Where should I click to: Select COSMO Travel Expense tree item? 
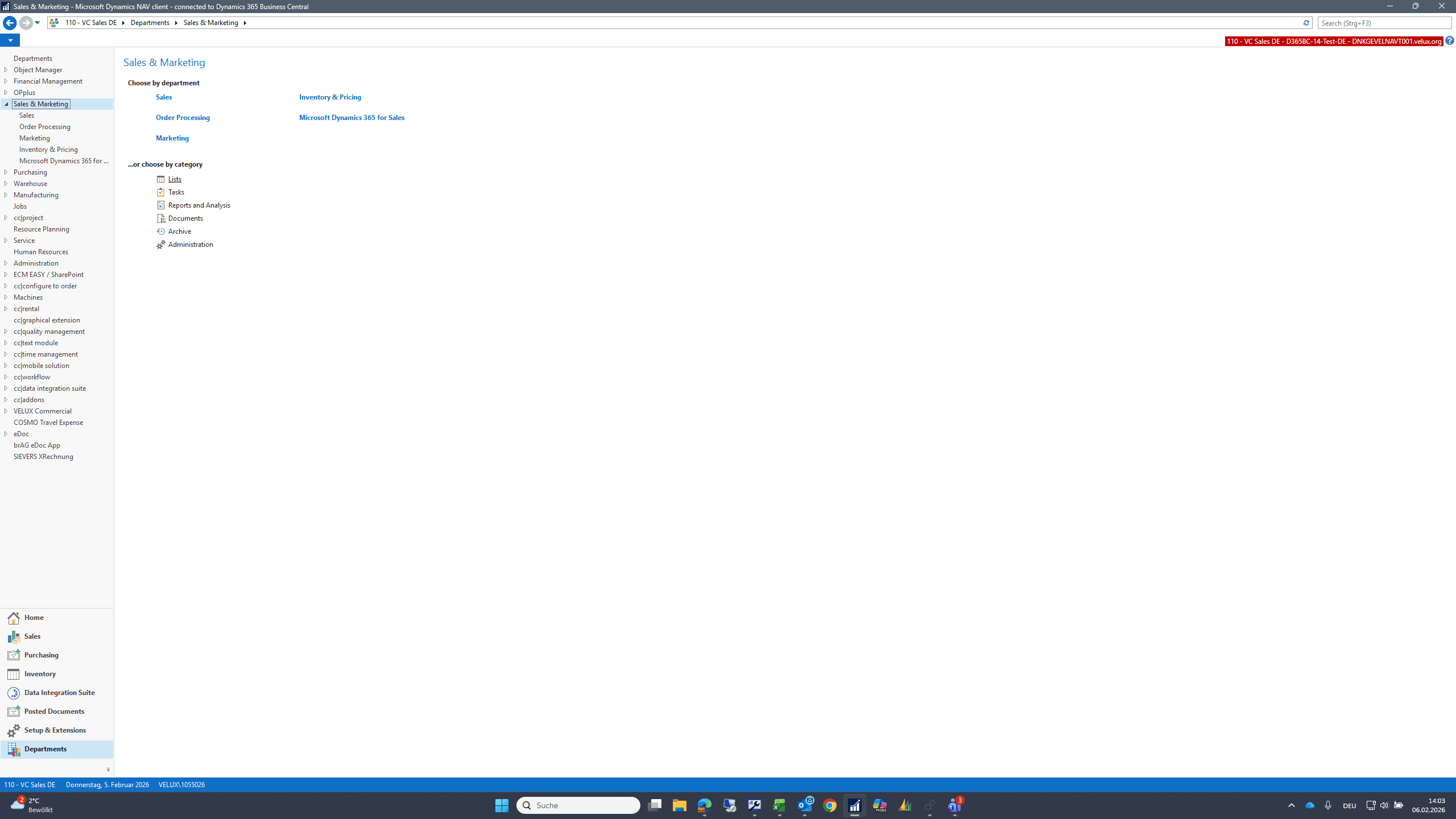[48, 423]
